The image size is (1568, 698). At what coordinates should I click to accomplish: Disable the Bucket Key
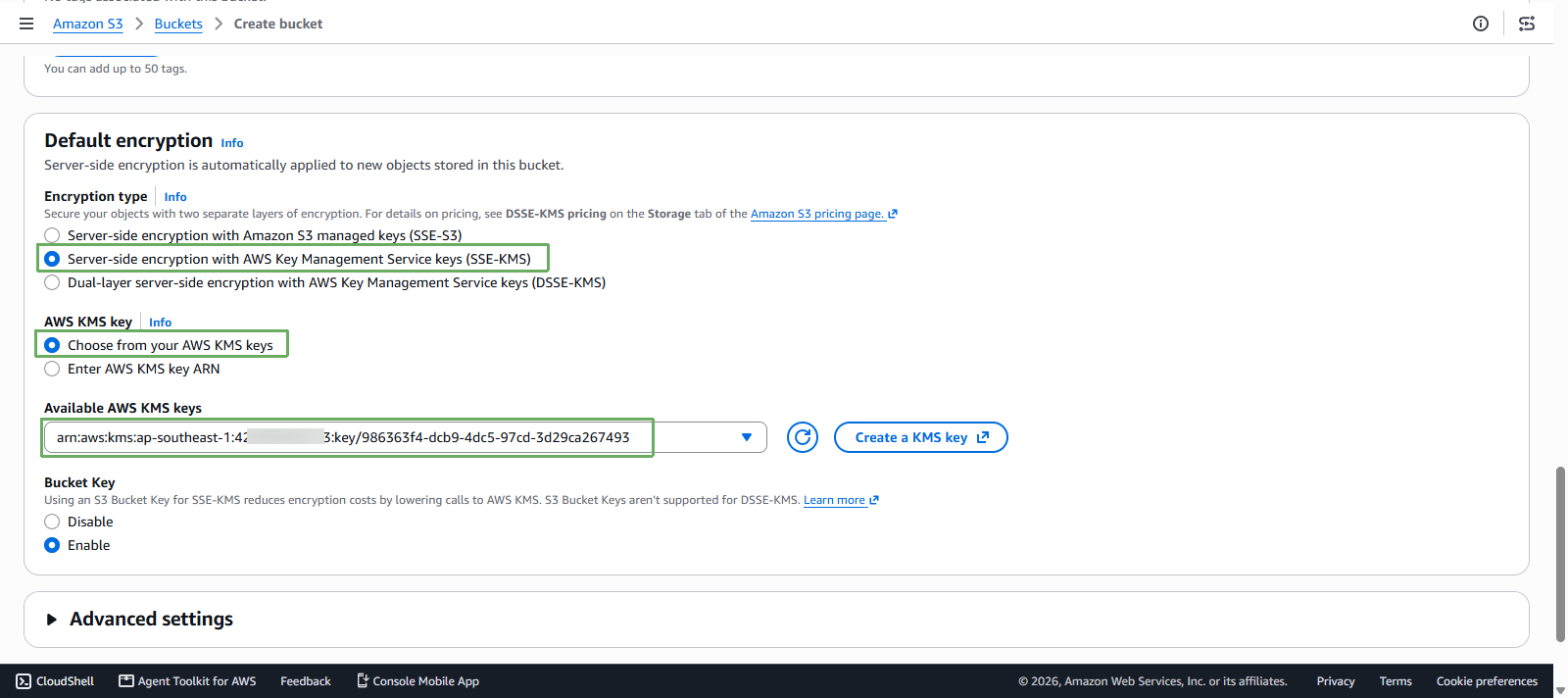pos(52,522)
